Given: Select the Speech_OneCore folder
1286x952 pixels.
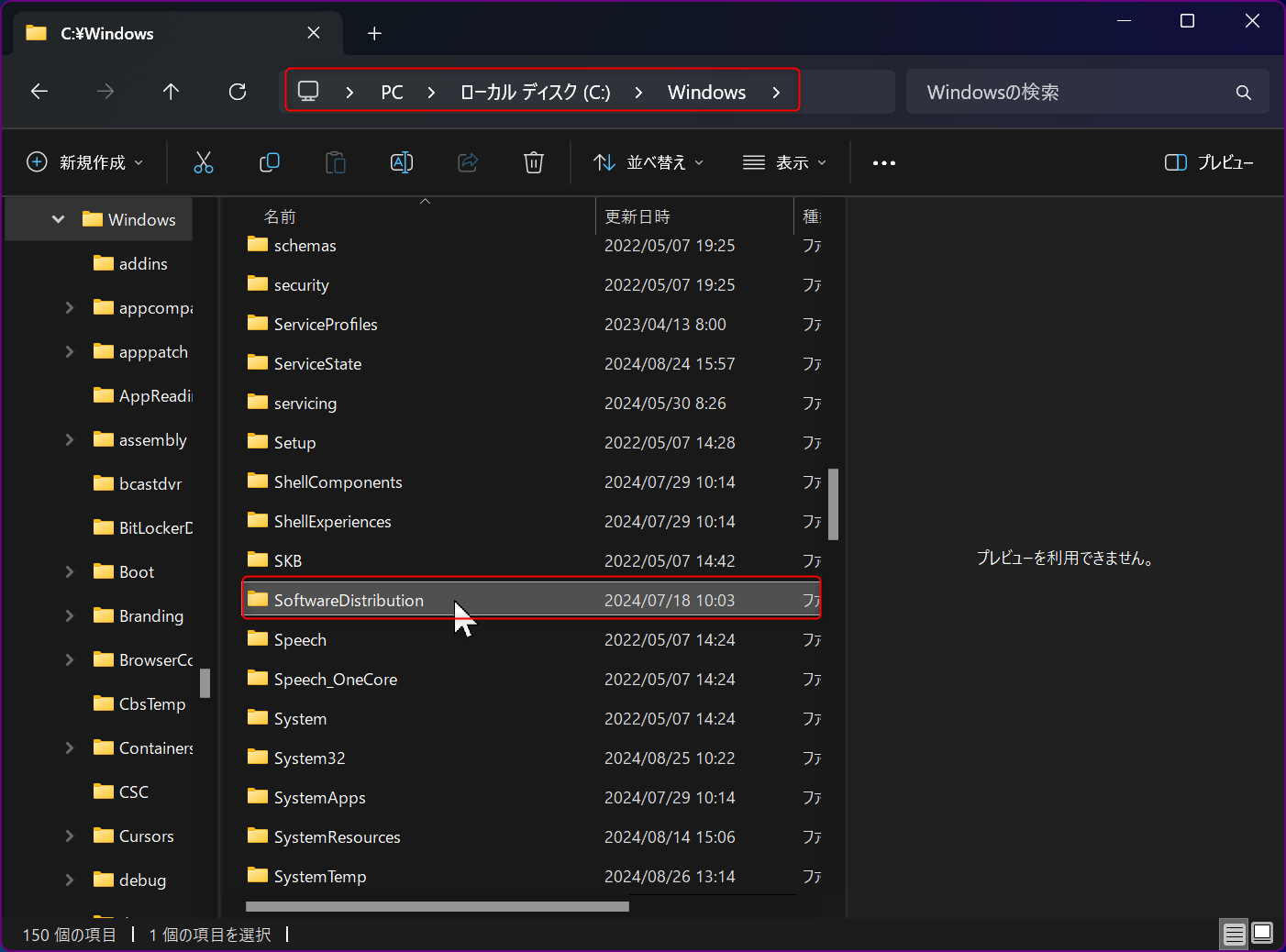Looking at the screenshot, I should coord(532,680).
